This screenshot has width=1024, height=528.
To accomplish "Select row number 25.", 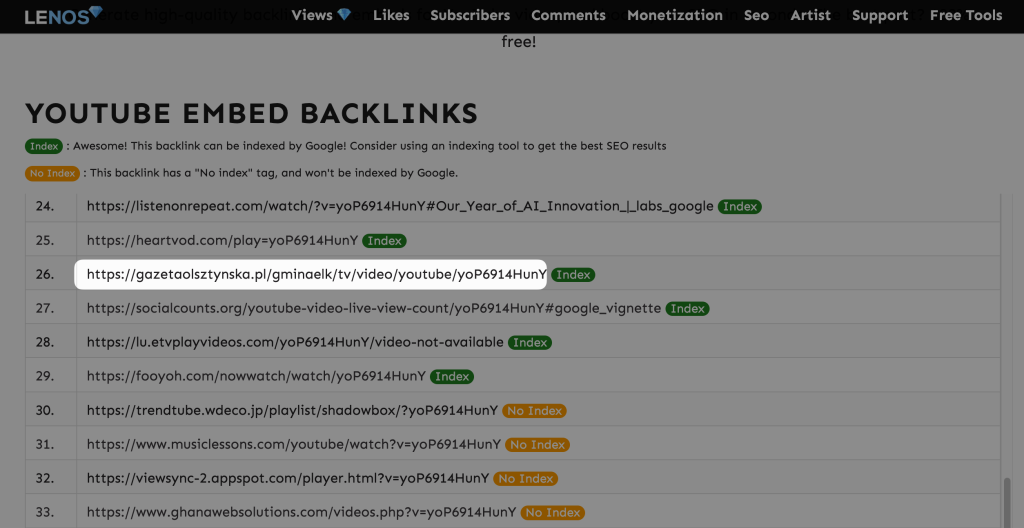I will coord(44,240).
